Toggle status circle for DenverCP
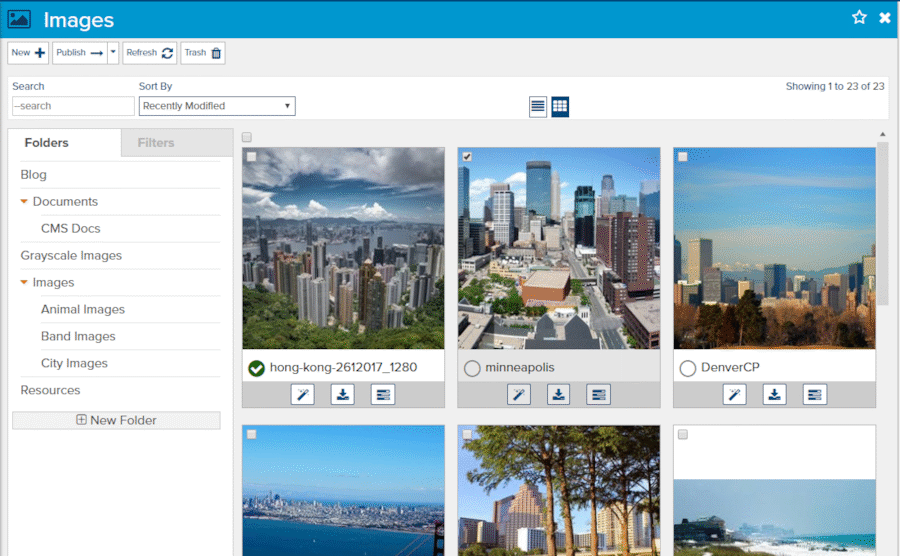This screenshot has height=556, width=900. coord(688,368)
